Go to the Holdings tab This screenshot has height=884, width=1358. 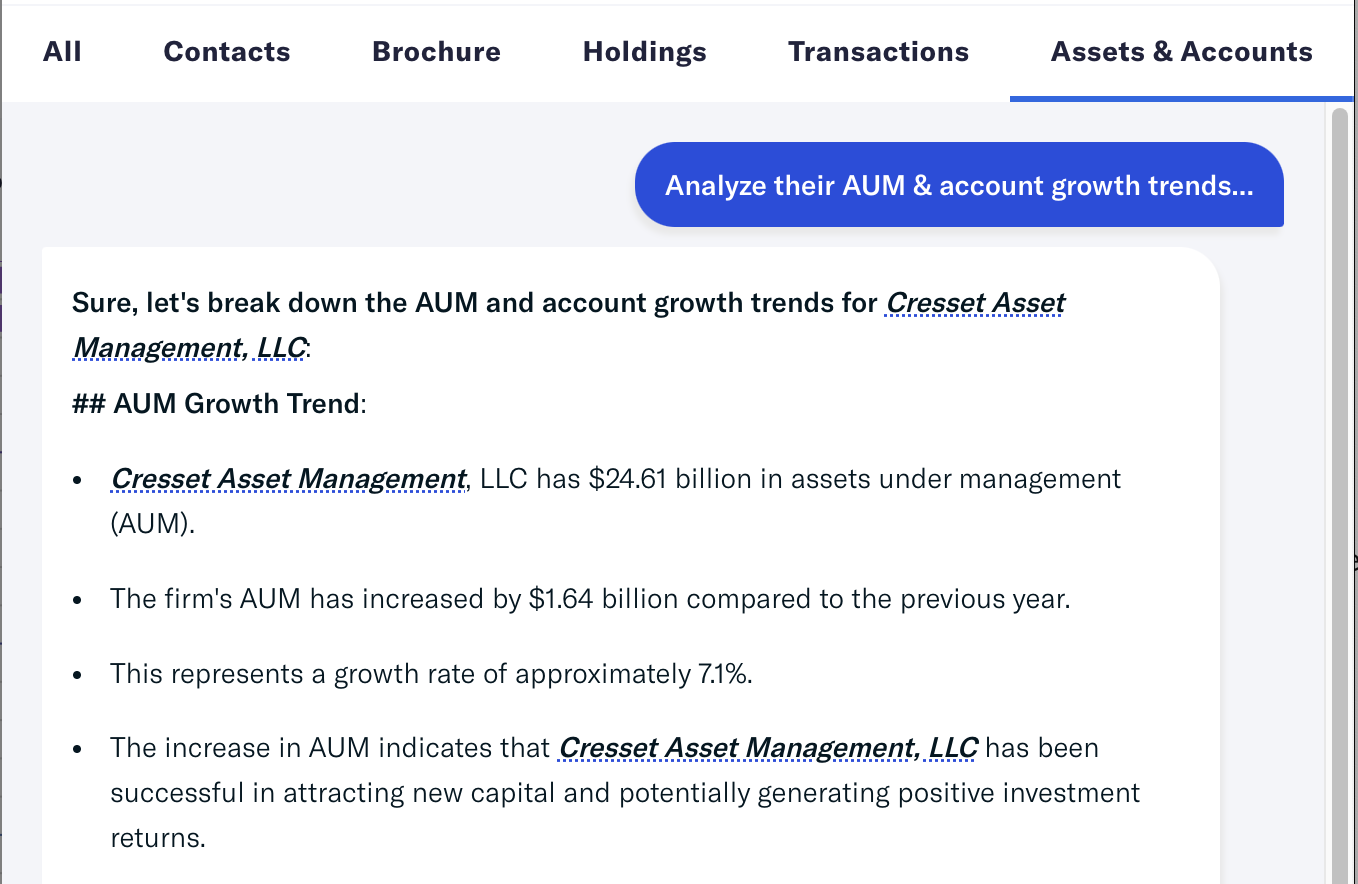645,52
